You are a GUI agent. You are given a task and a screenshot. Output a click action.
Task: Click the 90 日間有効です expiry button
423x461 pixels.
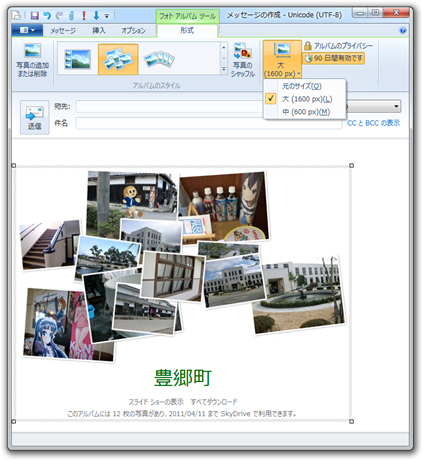[x=334, y=58]
